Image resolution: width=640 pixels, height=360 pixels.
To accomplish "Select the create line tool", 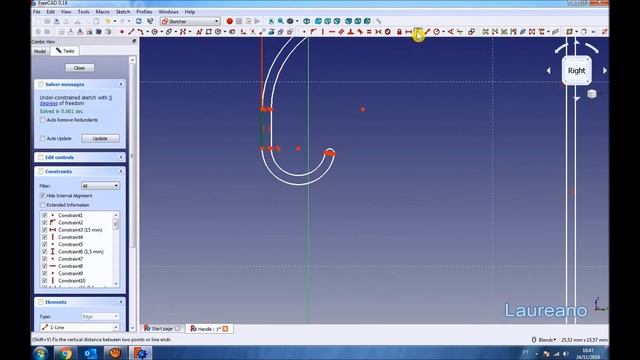I will pyautogui.click(x=131, y=31).
